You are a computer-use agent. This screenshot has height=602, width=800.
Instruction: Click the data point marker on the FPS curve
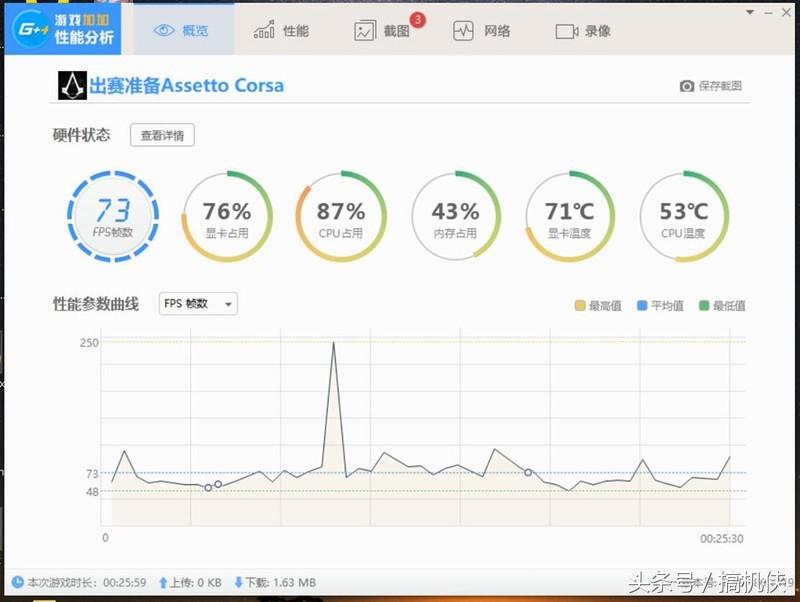pos(527,473)
